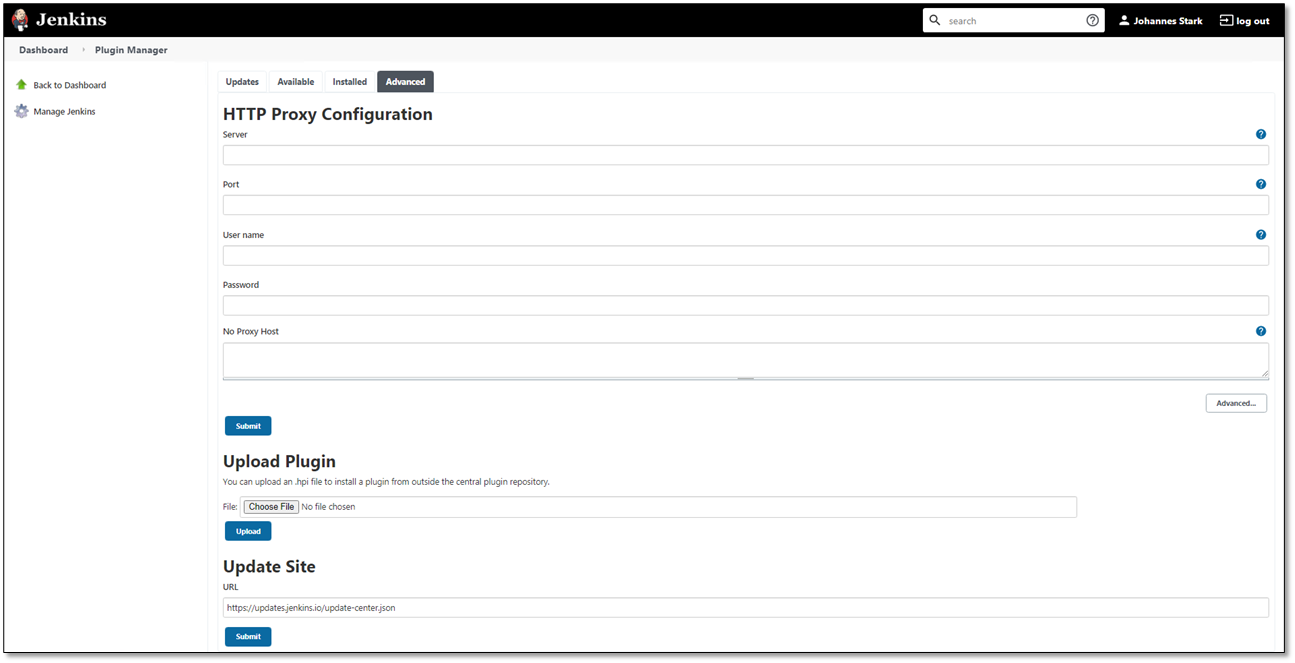The width and height of the screenshot is (1295, 663).
Task: Click the Password input field
Action: pos(746,305)
